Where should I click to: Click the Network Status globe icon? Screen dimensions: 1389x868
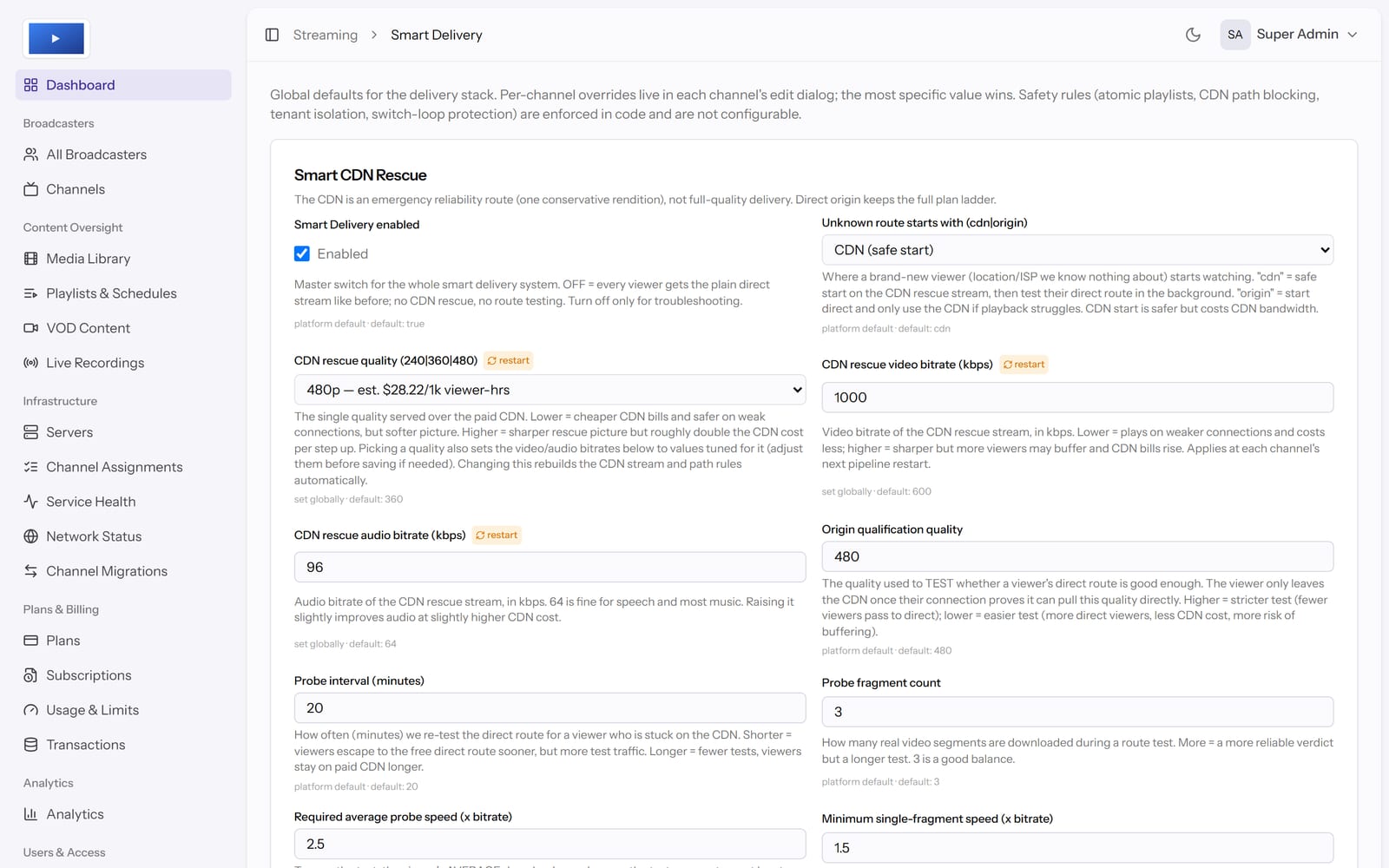[31, 536]
